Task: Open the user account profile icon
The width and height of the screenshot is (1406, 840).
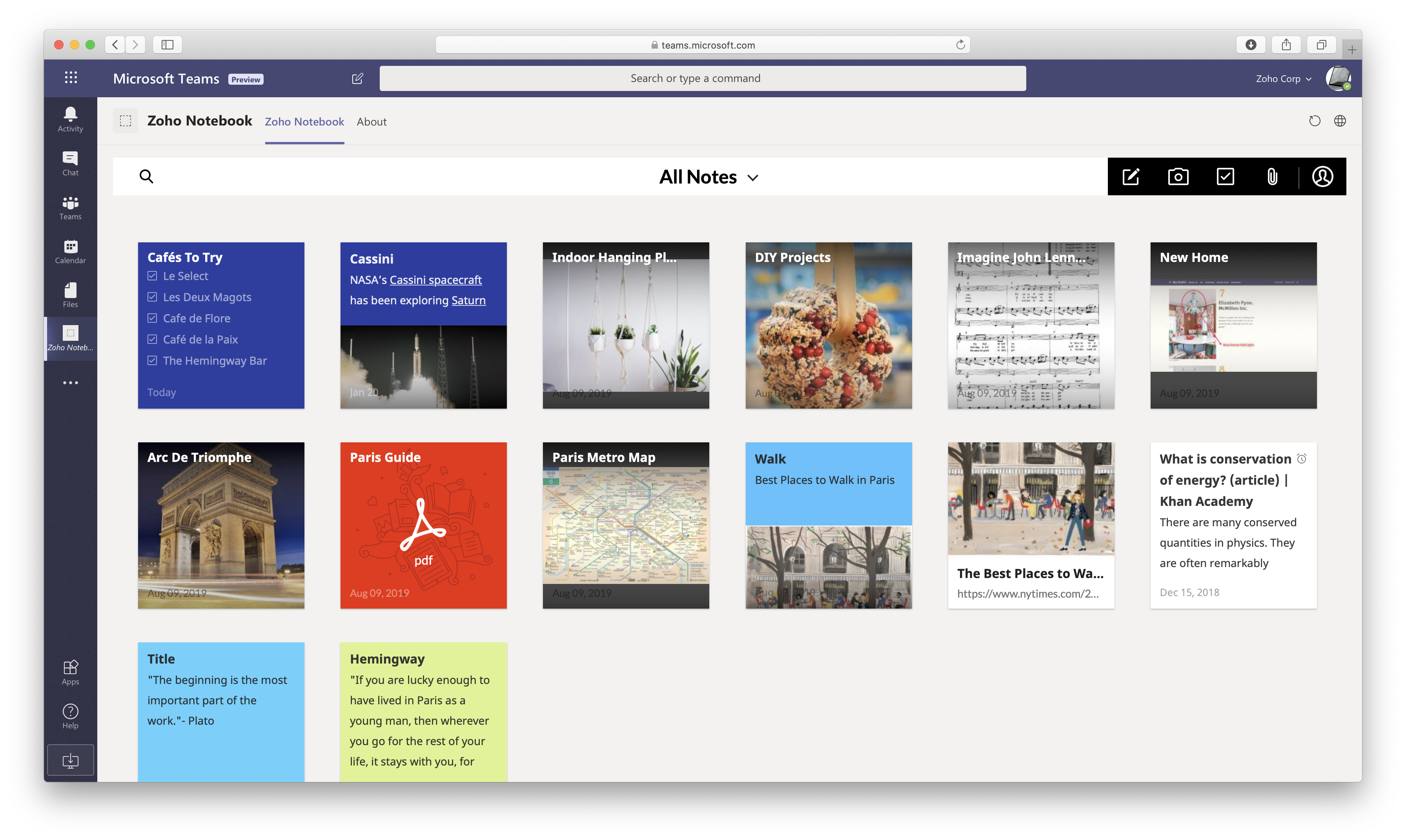Action: [x=1322, y=176]
